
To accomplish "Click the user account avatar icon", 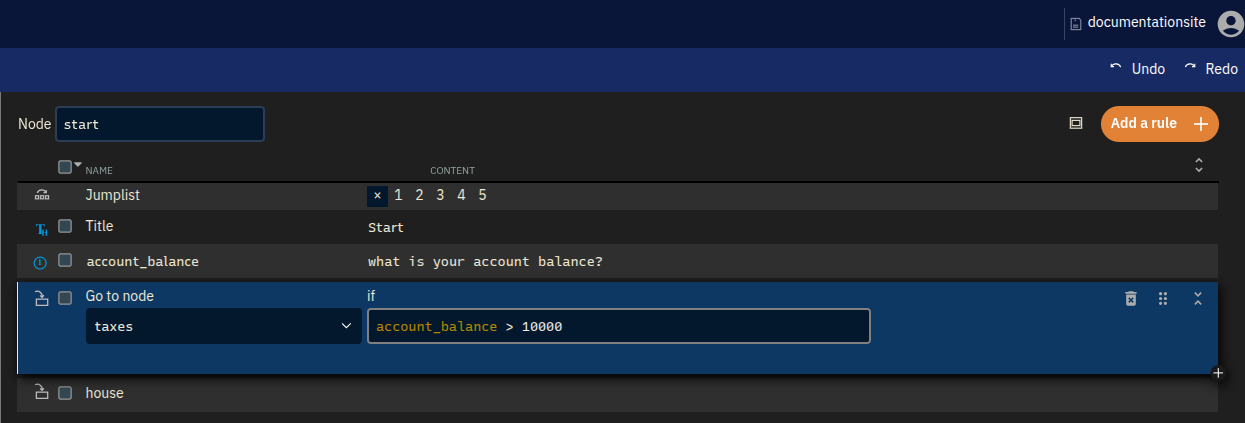I will [x=1230, y=23].
